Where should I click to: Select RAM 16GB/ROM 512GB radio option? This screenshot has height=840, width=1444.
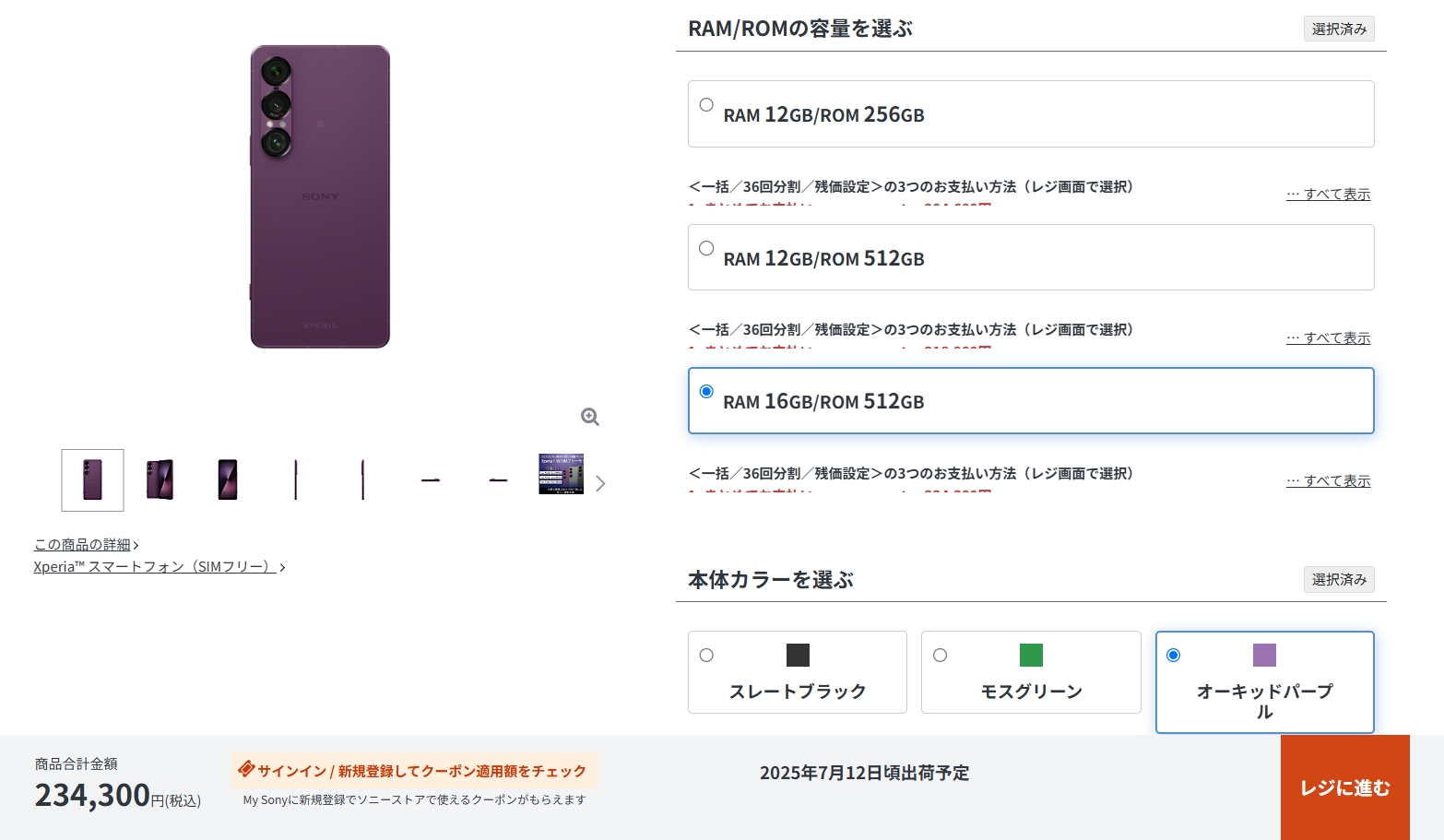[706, 391]
